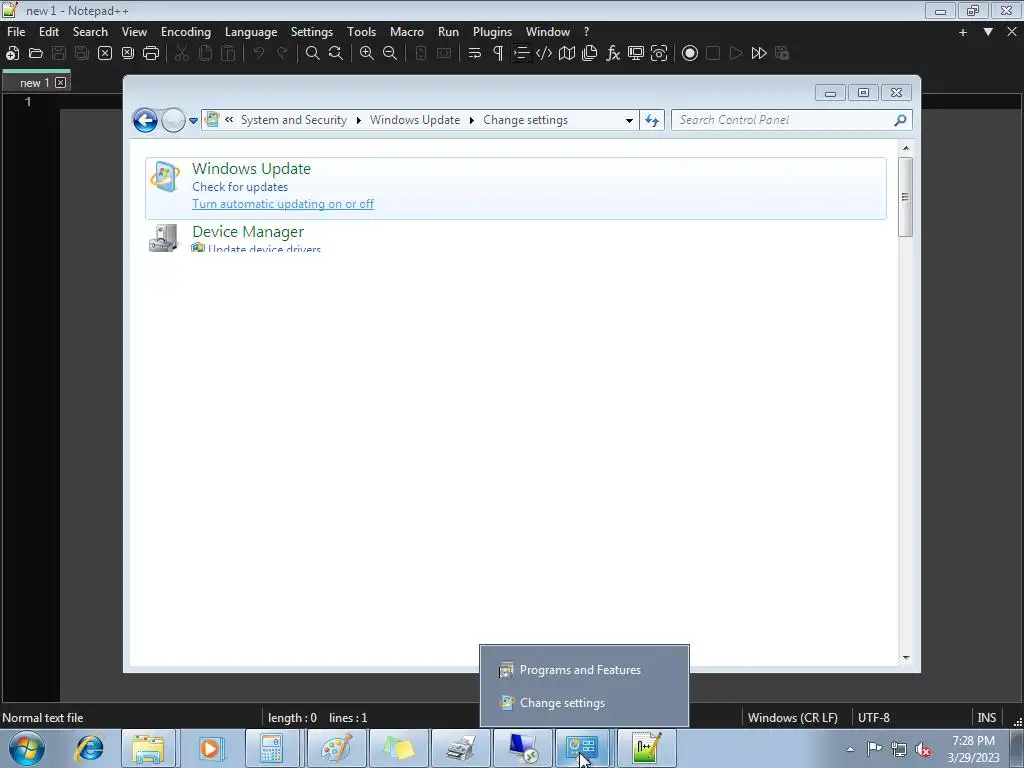Click the System and Security breadcrumb
Screen dimensions: 1024x768
coord(294,120)
